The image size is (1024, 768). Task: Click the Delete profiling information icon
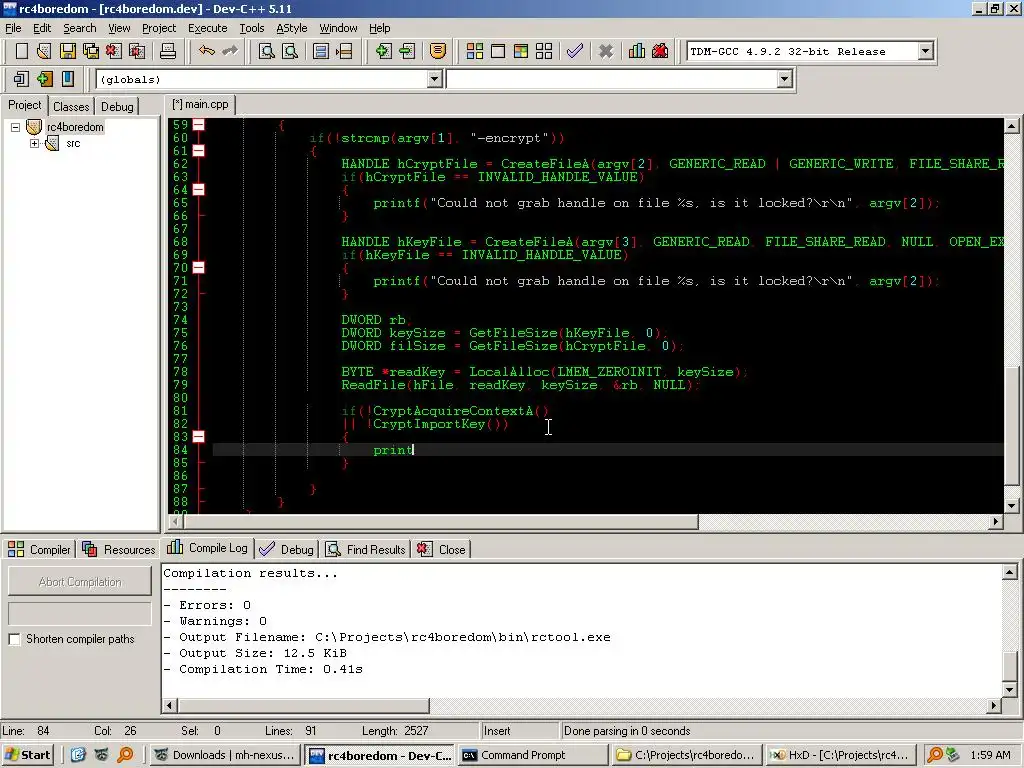(x=660, y=51)
